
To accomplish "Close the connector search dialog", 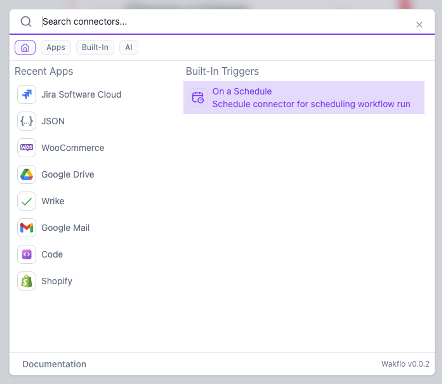I will pyautogui.click(x=419, y=25).
